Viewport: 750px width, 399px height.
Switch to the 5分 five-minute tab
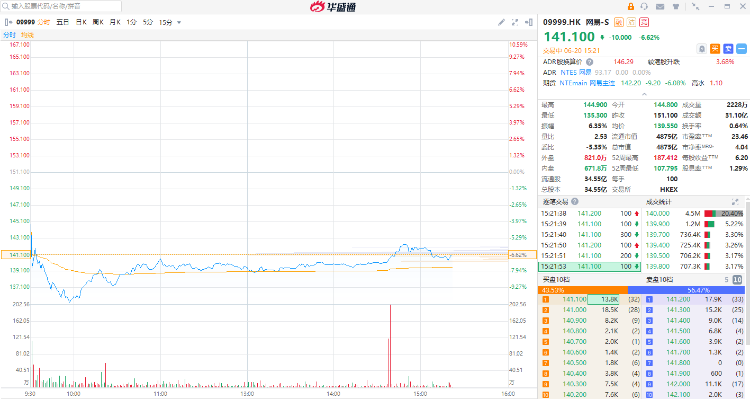pos(148,22)
